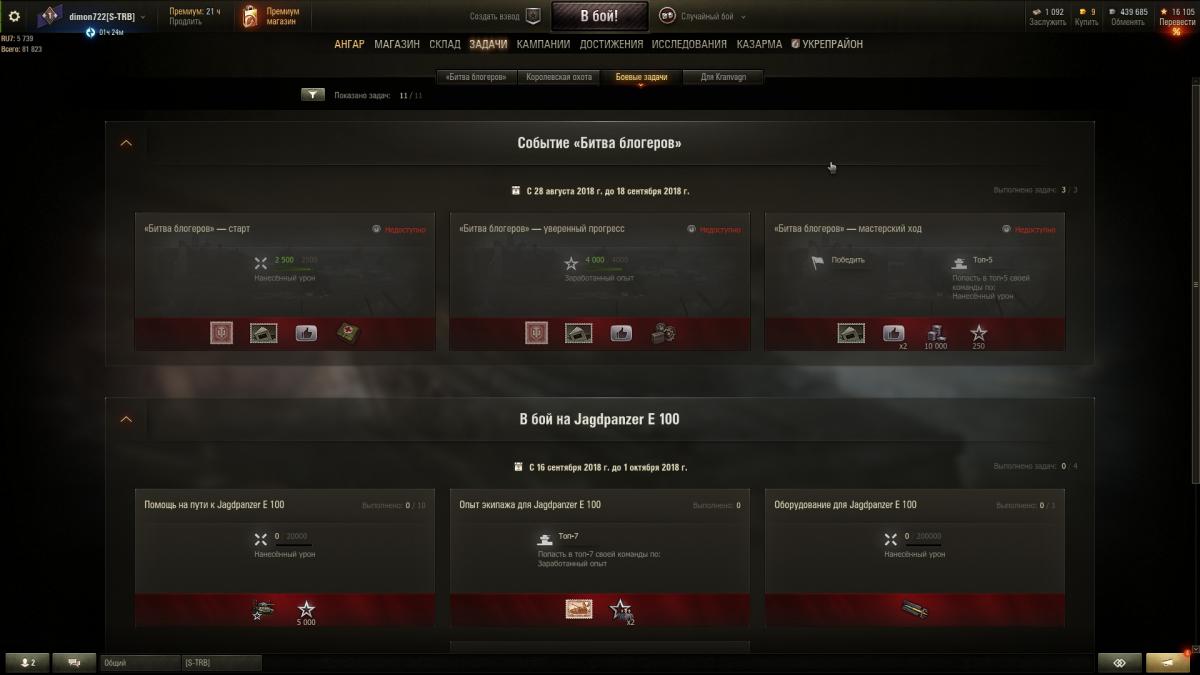Open the settings gear menu
The height and width of the screenshot is (675, 1200).
click(14, 16)
